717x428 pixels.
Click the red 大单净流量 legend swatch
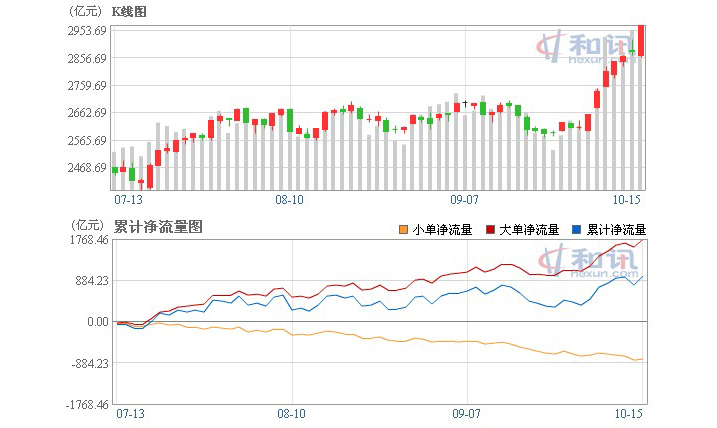(490, 230)
